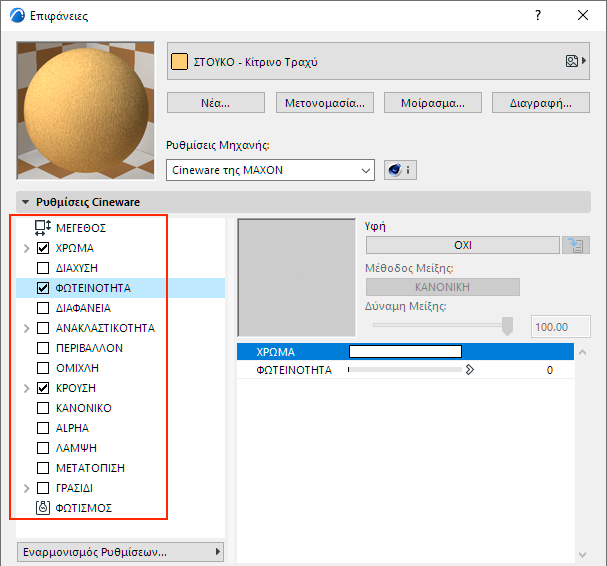Viewport: 607px width, 566px height.
Task: Click the ΦΩΤΕΙΝΟΤΗΤΑ slider arrow icon
Action: point(470,370)
